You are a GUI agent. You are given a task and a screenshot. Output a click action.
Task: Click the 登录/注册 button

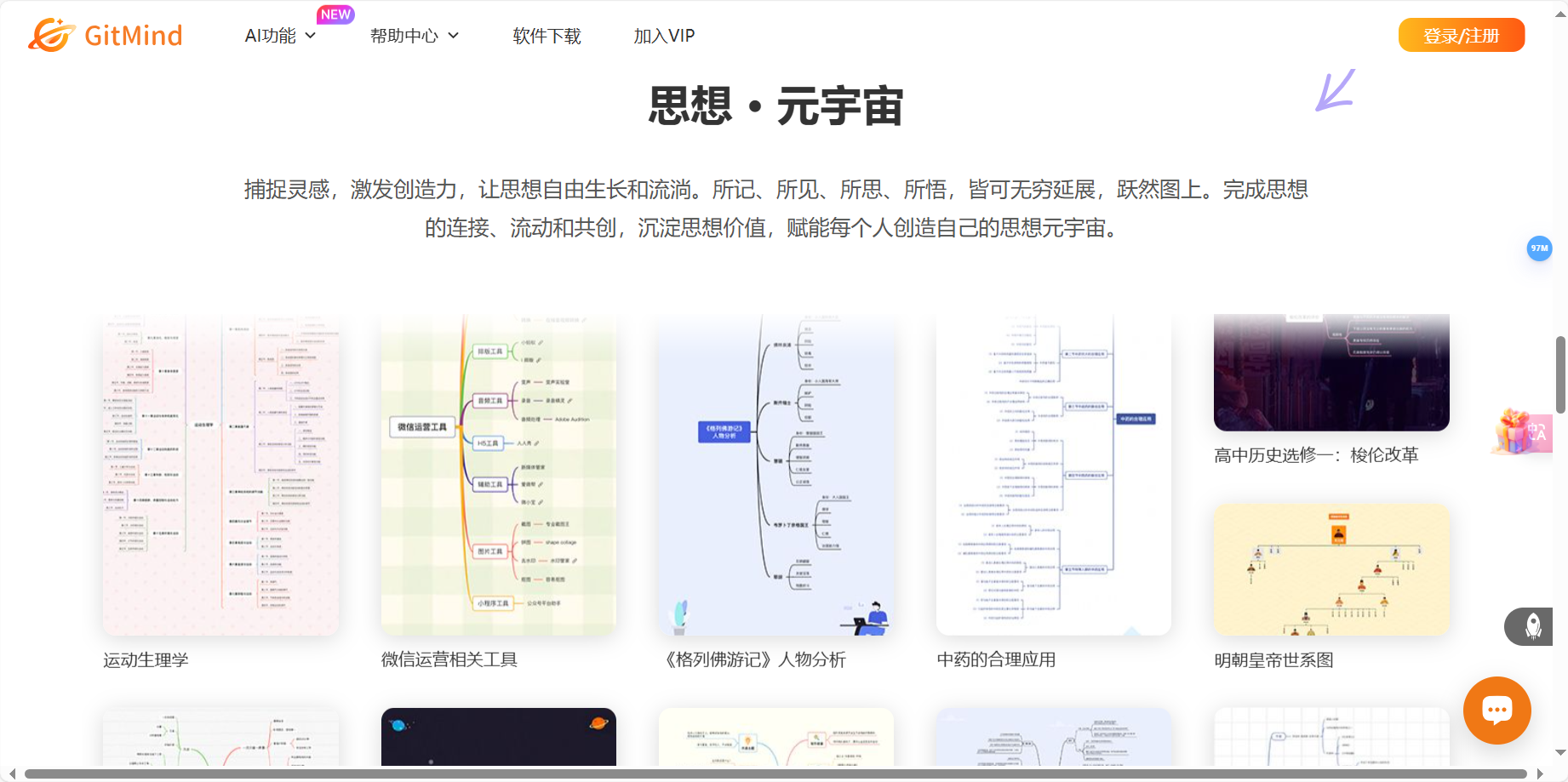[1462, 35]
